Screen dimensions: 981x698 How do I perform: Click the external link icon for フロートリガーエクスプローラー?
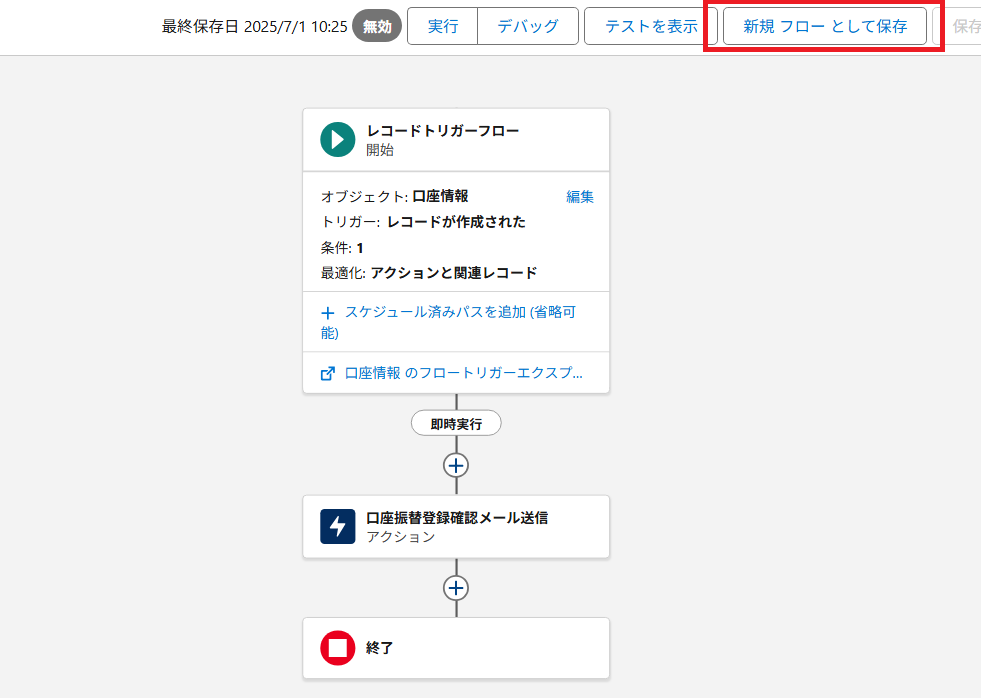pos(327,373)
